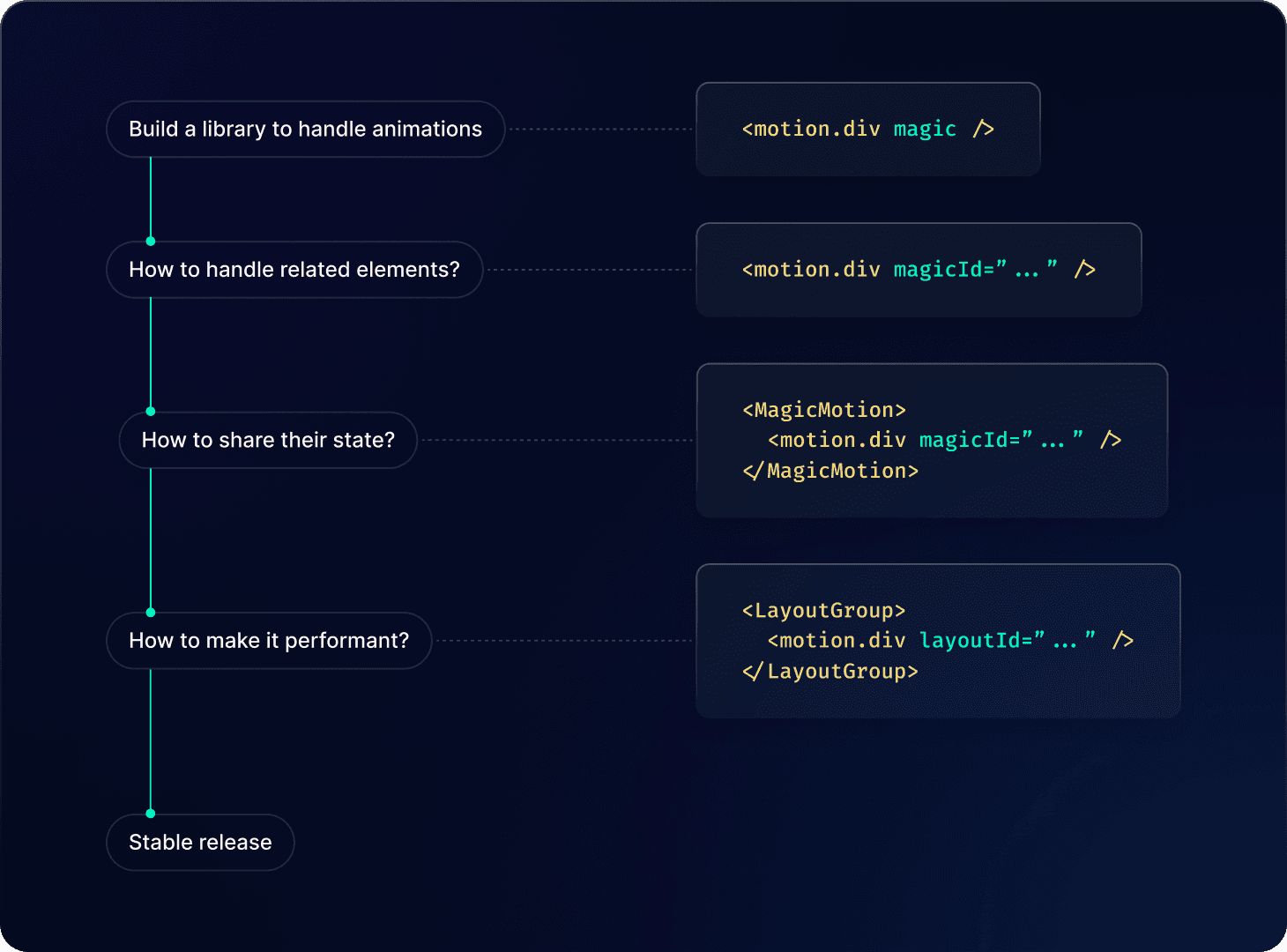Select the "How to handle related elements?" step
The height and width of the screenshot is (952, 1287).
tap(294, 270)
